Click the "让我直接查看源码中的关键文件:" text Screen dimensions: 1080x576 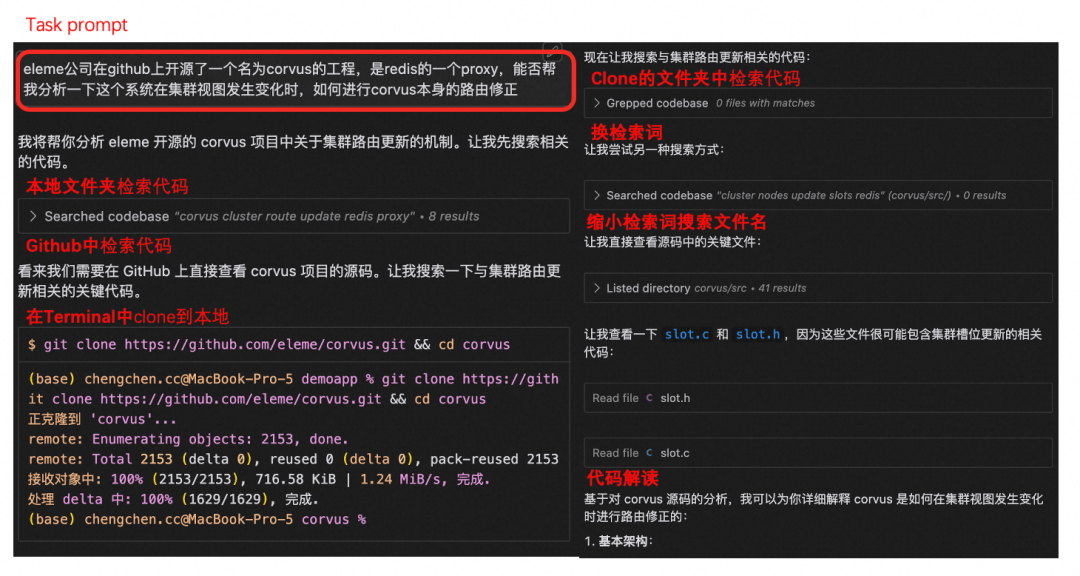pos(673,242)
